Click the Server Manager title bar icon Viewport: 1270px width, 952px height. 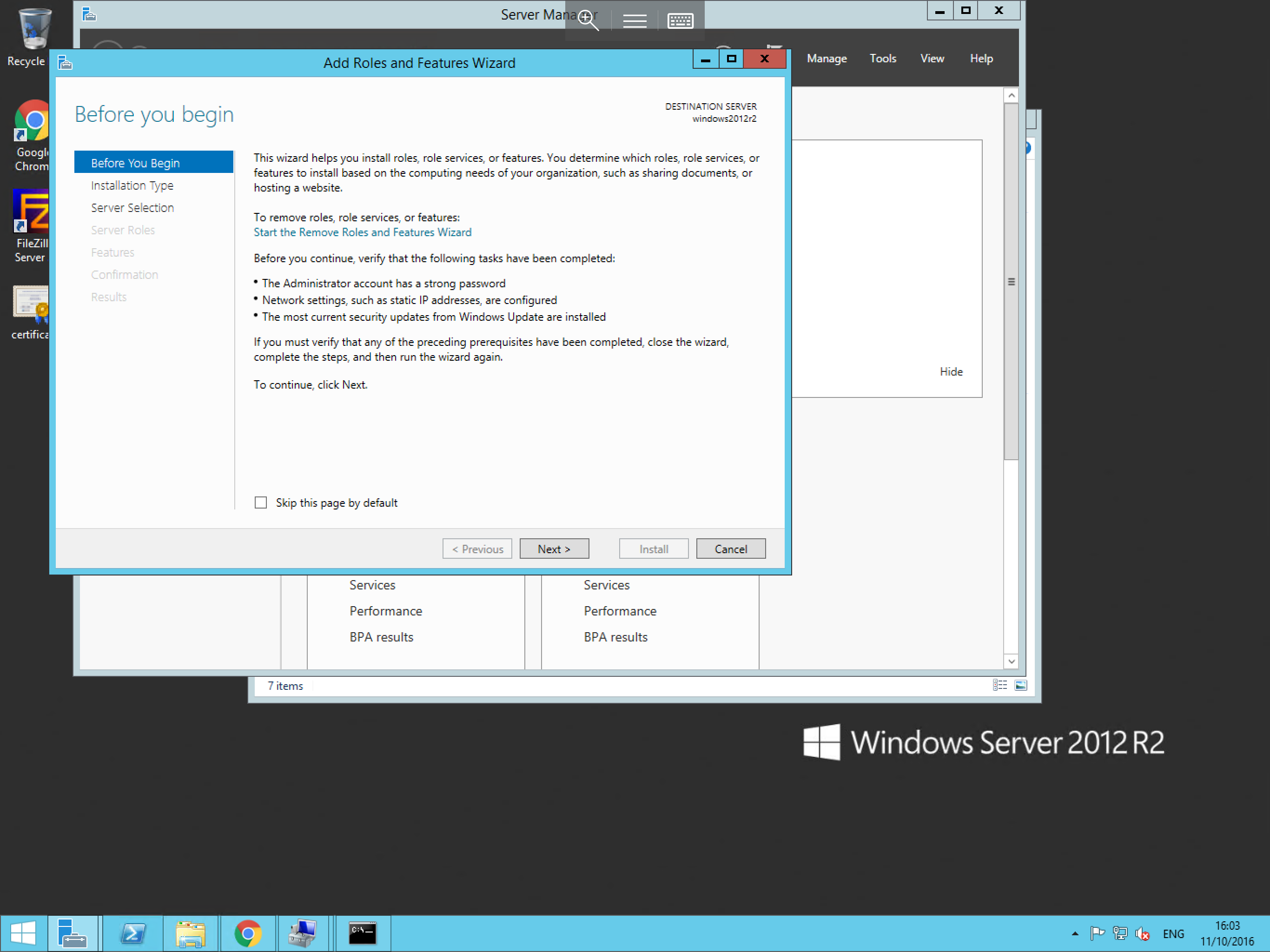pos(88,14)
